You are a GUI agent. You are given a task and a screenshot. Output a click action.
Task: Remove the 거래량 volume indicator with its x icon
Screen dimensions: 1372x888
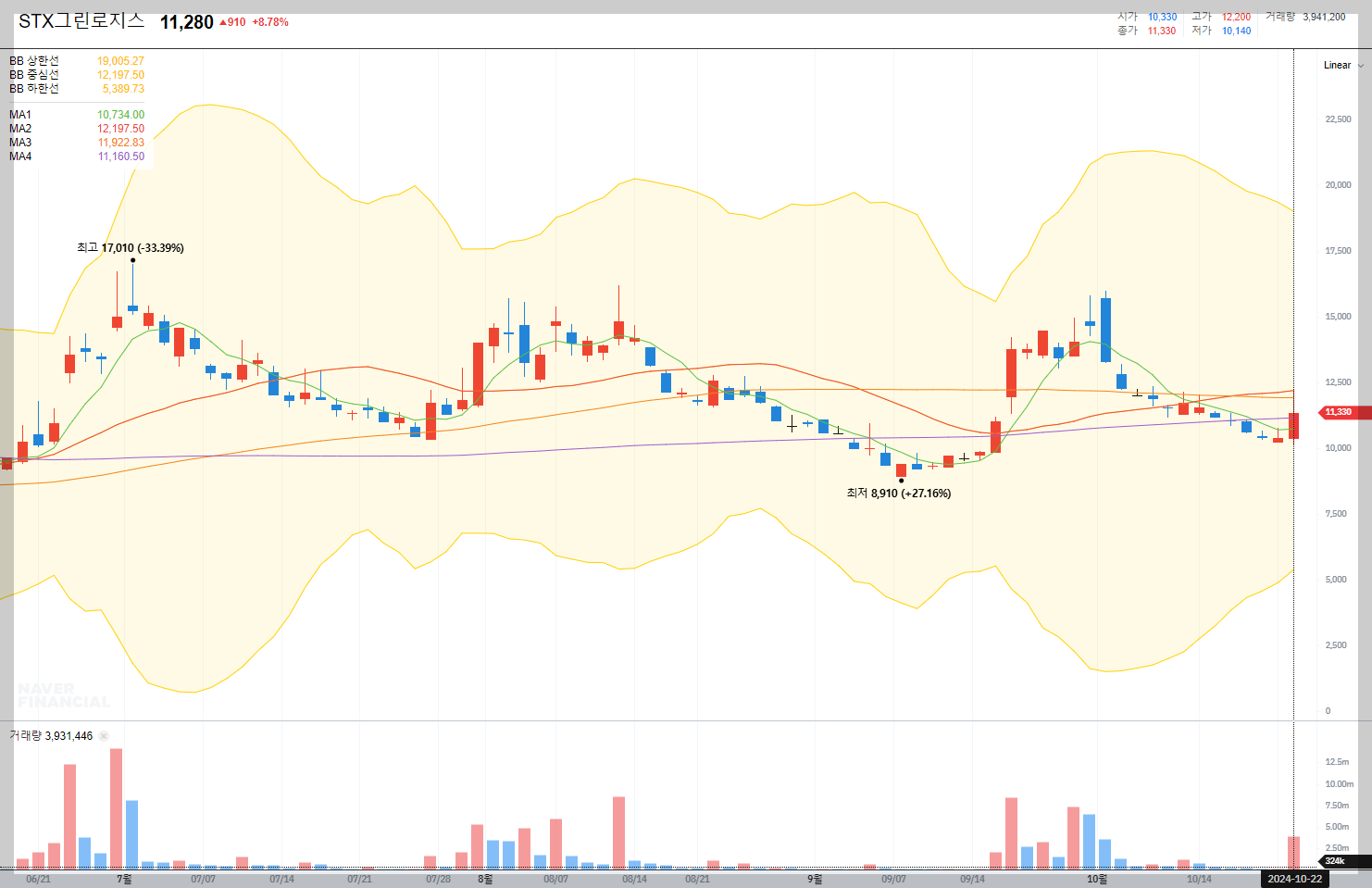(104, 736)
